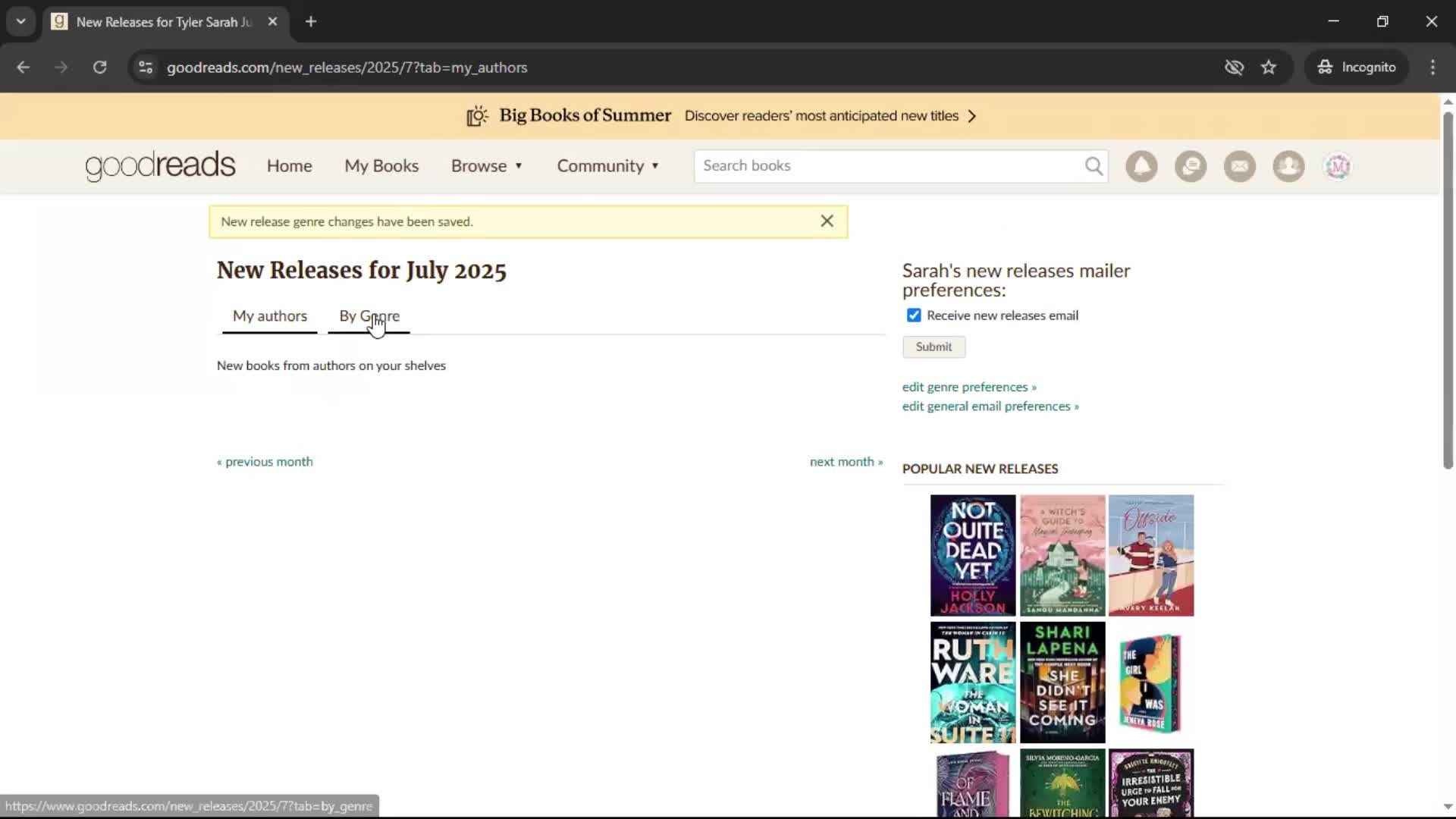Screen dimensions: 1456x819
Task: Open the Of Flame And book cover
Action: click(x=973, y=783)
